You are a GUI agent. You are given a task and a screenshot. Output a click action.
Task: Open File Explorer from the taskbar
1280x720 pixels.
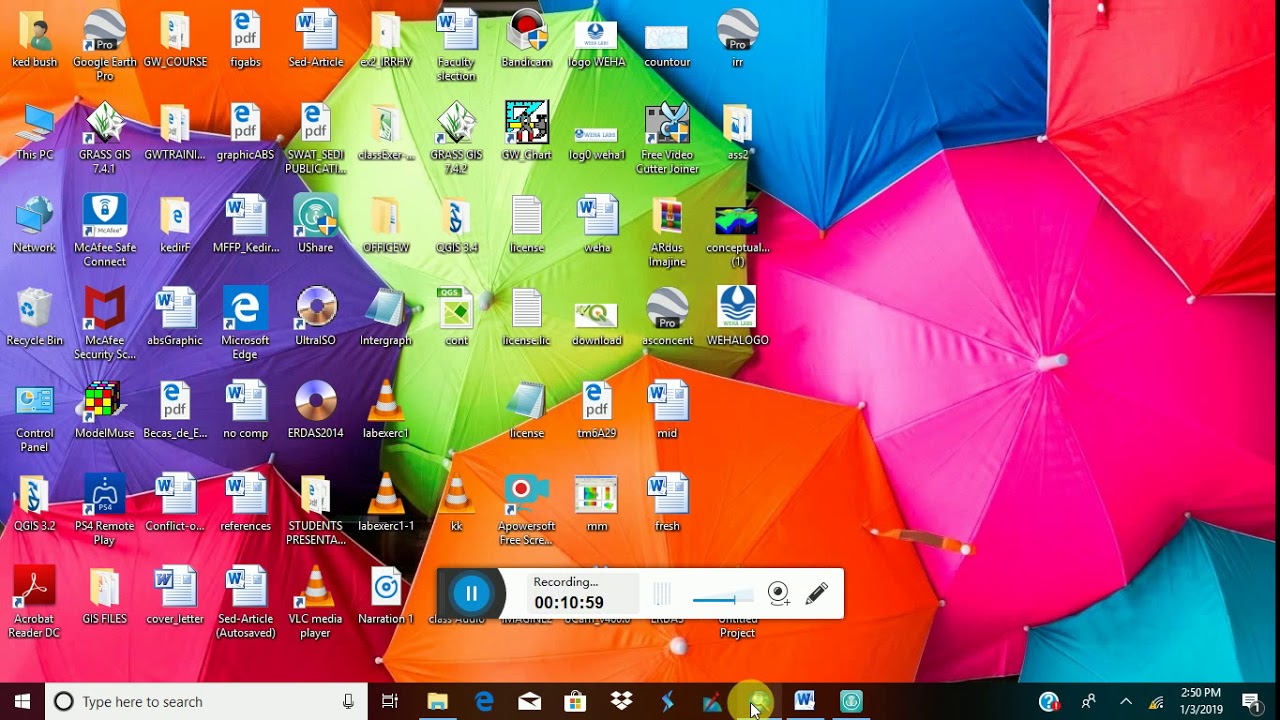[437, 701]
